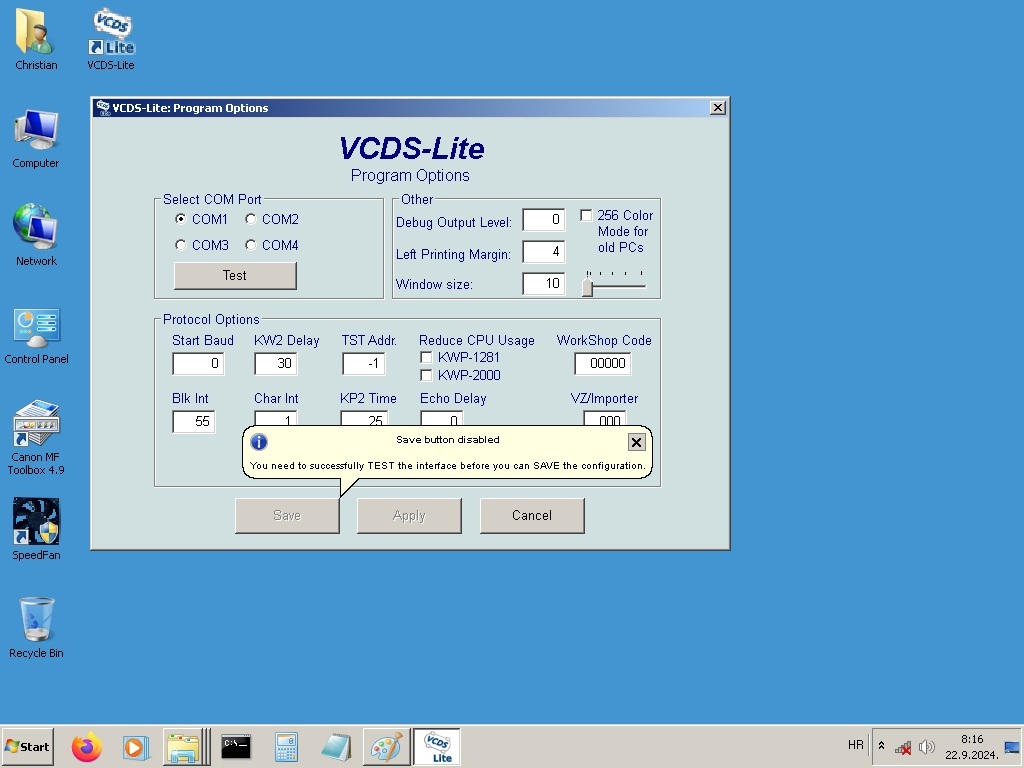
Task: Launch the SpeedFan desktop shortcut
Action: pos(36,529)
